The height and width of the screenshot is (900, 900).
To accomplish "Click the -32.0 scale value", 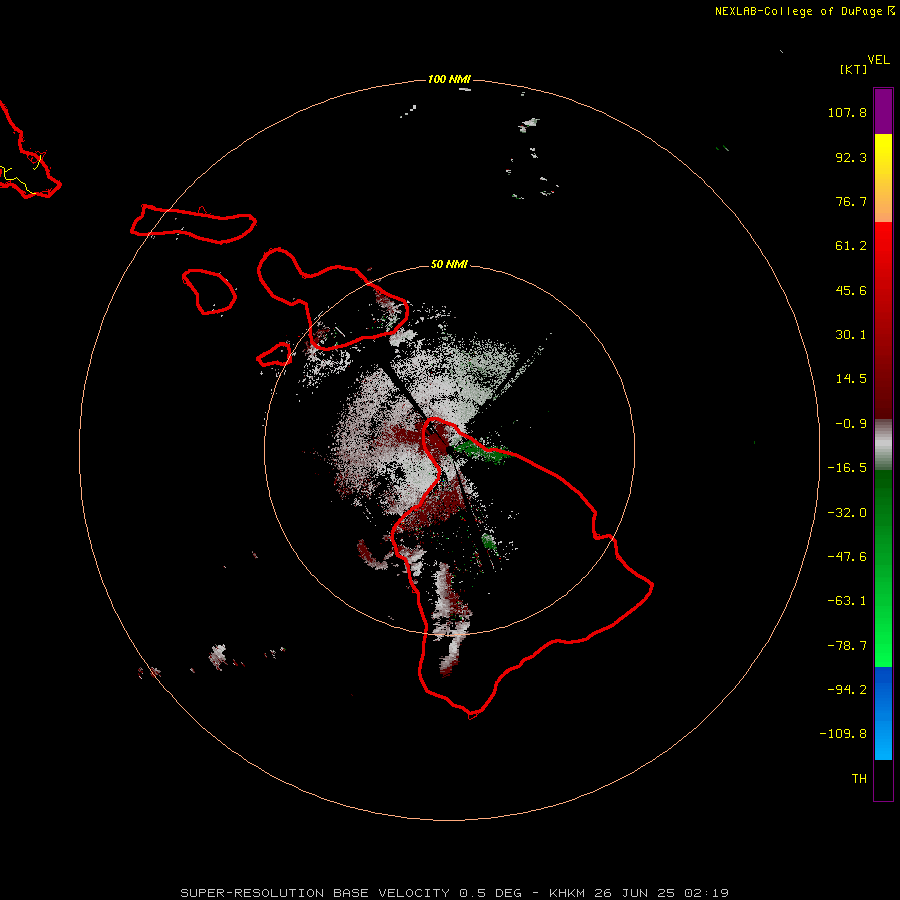I will tap(847, 513).
